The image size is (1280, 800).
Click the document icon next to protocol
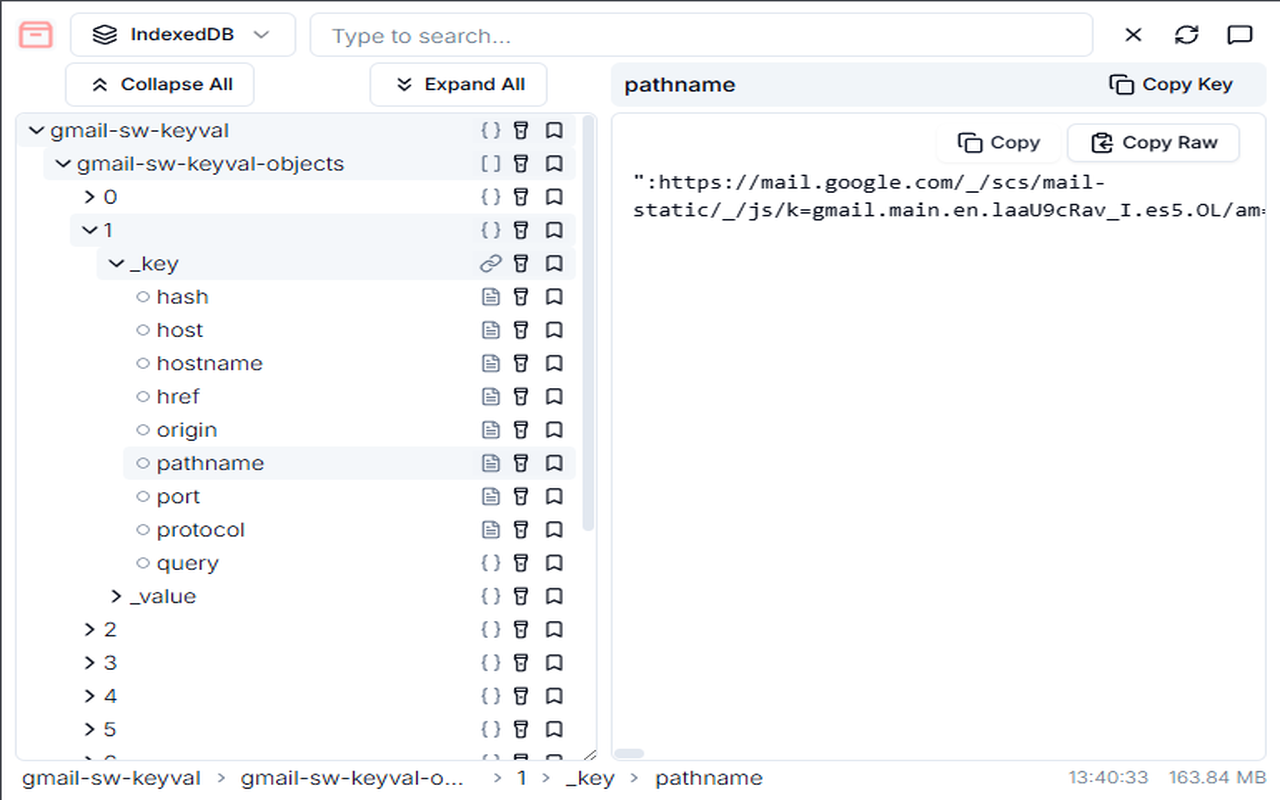point(490,529)
